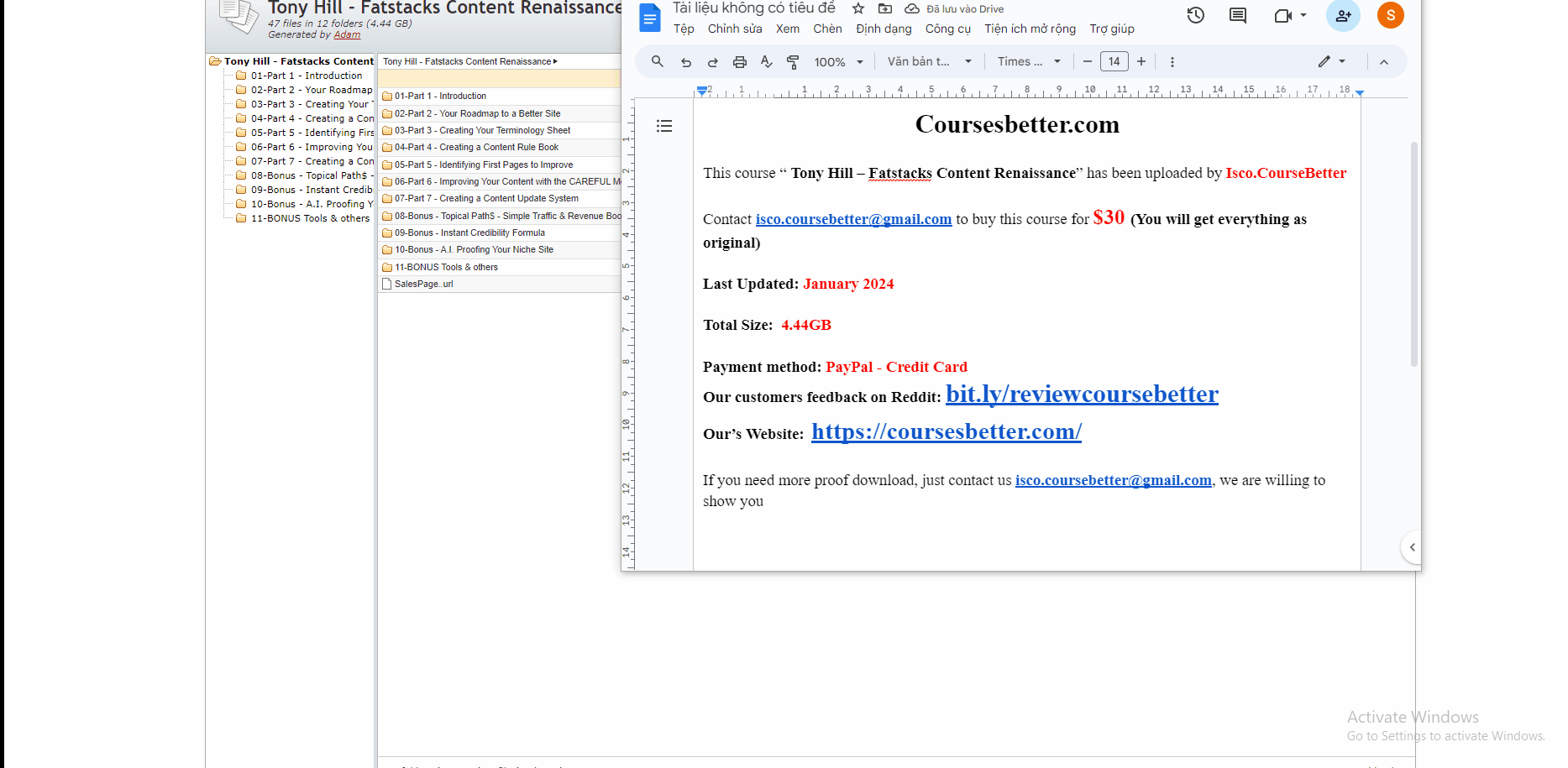Undo the last action
1568x768 pixels.
[x=686, y=61]
